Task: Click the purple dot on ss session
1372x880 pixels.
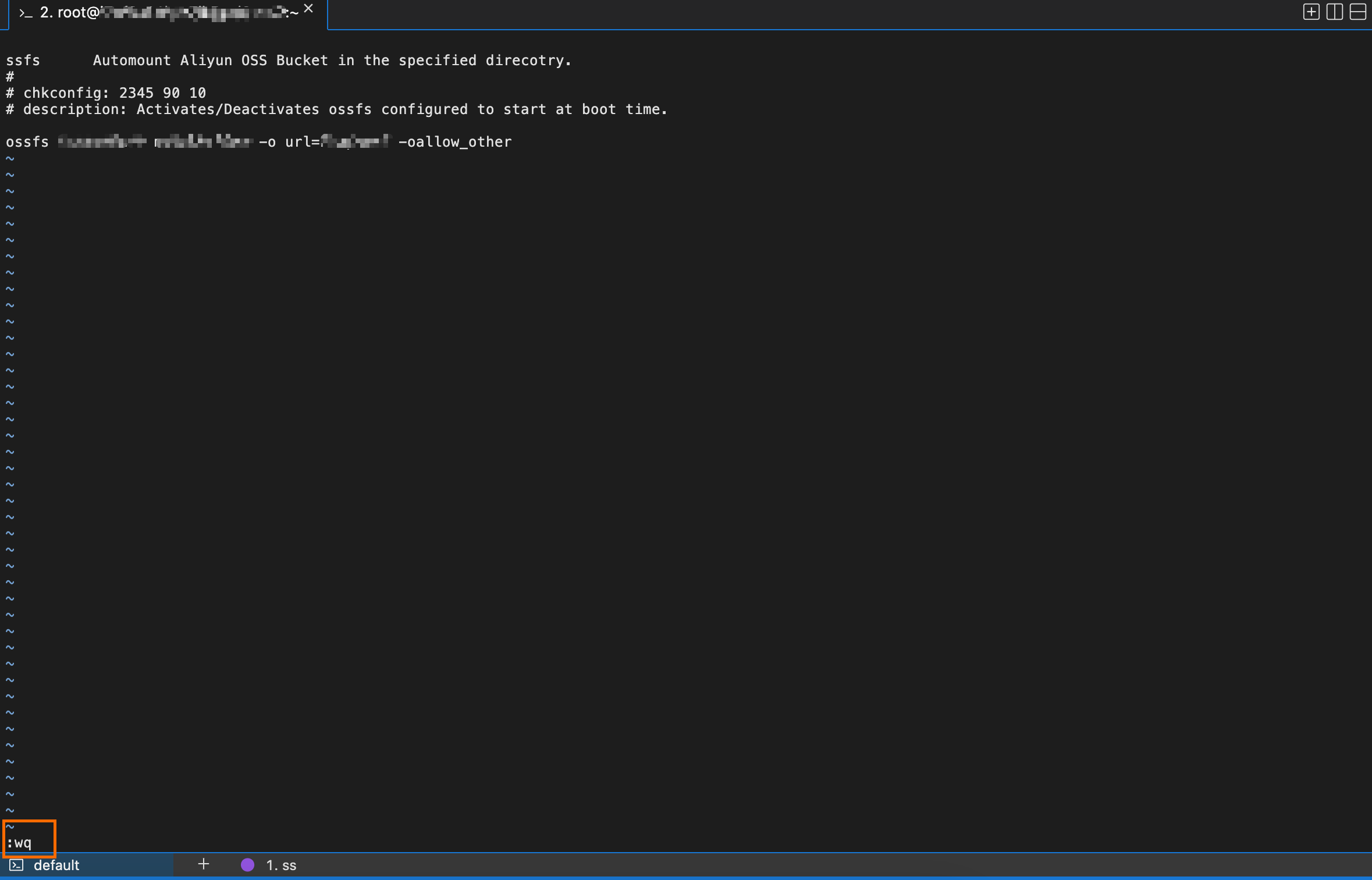Action: pyautogui.click(x=247, y=865)
